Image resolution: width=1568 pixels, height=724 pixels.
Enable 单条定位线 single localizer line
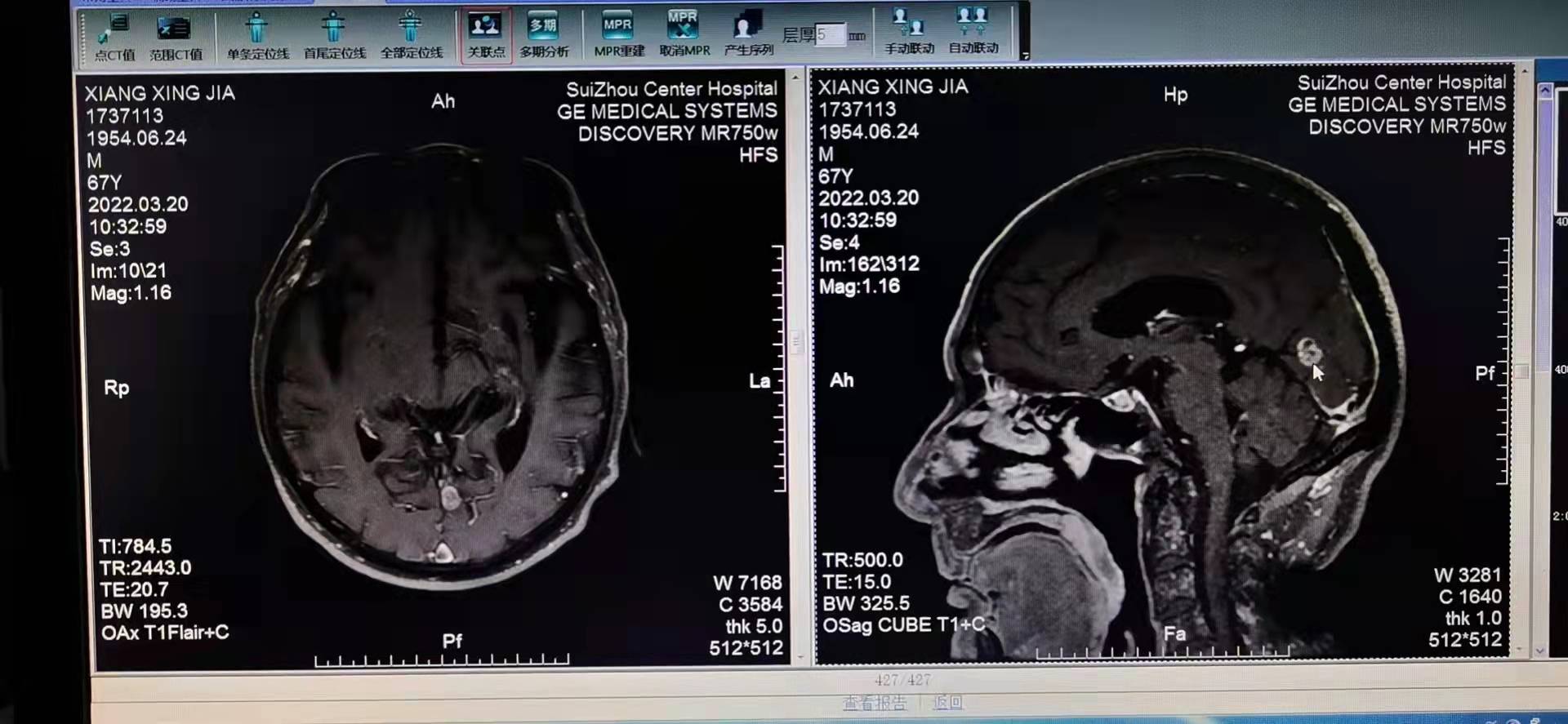pyautogui.click(x=257, y=37)
